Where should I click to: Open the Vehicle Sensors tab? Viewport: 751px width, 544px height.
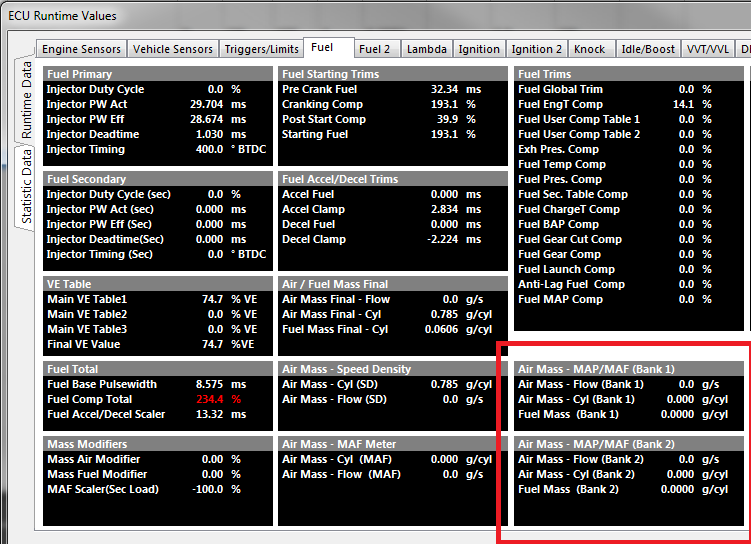[x=173, y=49]
